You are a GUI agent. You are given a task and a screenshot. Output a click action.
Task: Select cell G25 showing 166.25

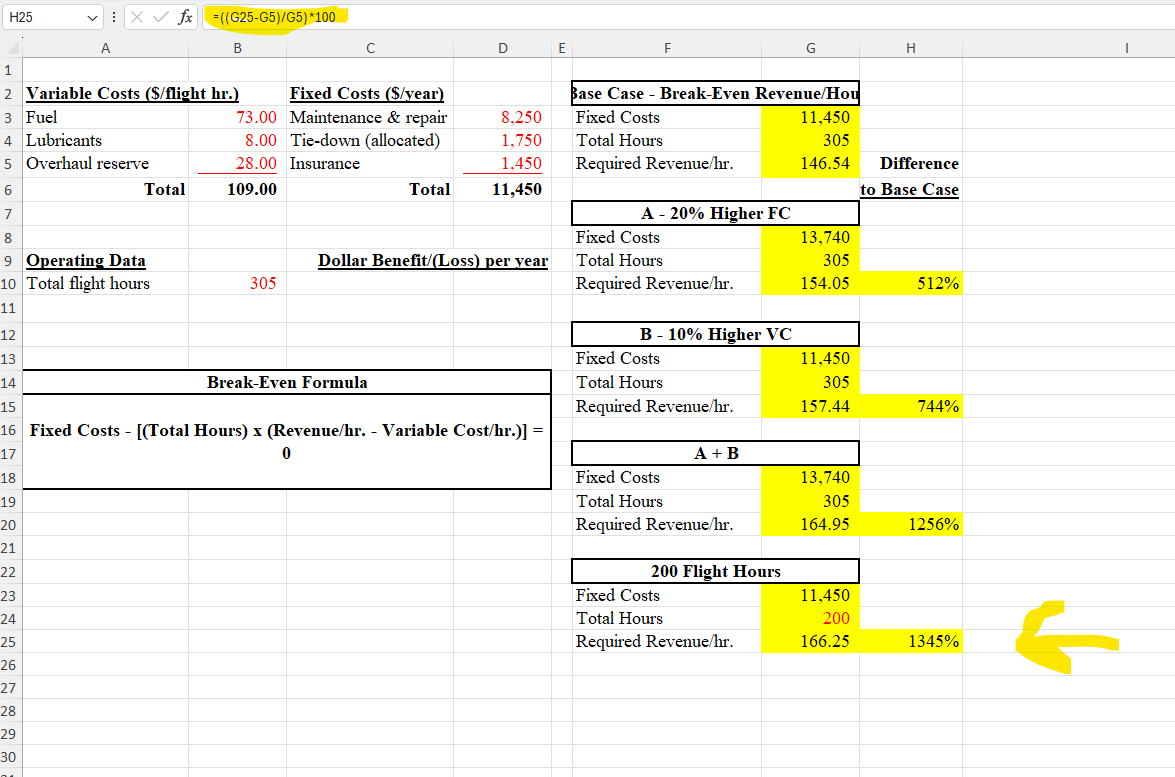[x=810, y=641]
